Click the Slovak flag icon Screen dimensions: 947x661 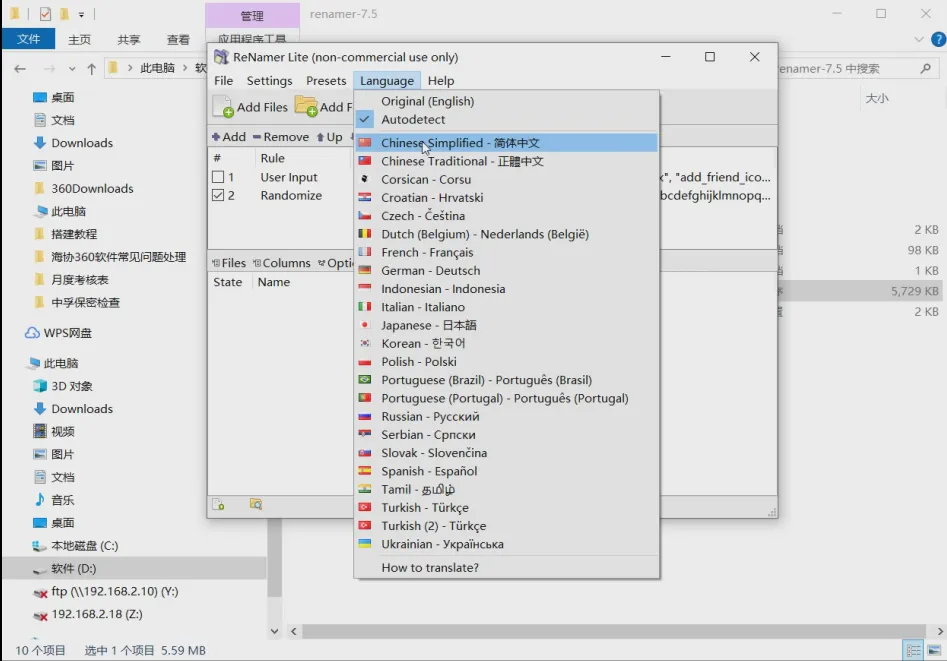[364, 452]
